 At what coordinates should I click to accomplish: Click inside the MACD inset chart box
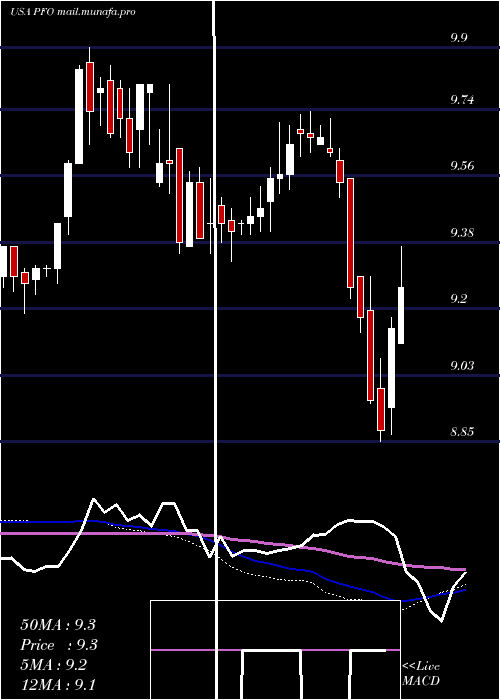click(275, 650)
